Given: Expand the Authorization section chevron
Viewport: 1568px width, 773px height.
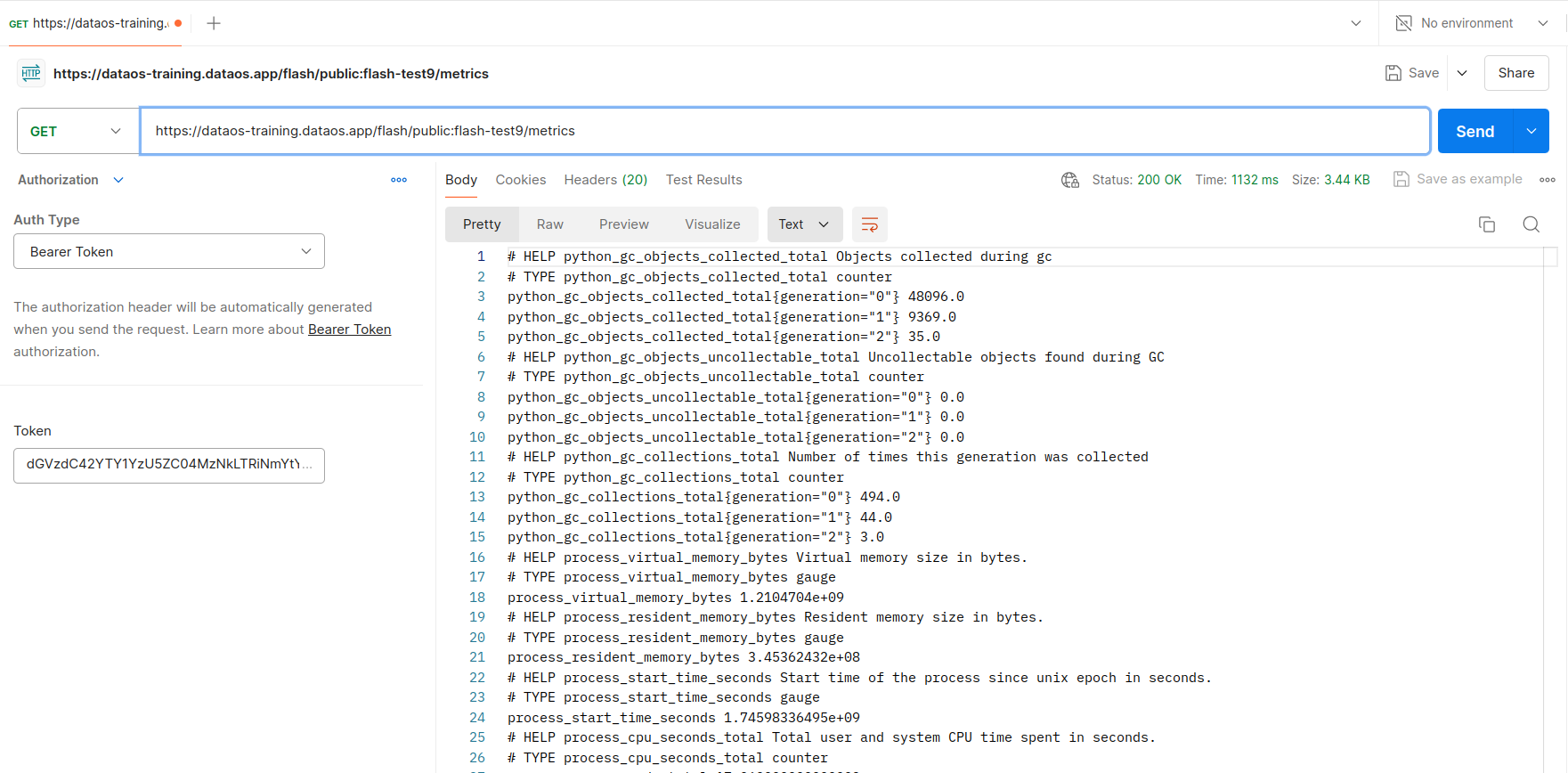Looking at the screenshot, I should tap(118, 180).
